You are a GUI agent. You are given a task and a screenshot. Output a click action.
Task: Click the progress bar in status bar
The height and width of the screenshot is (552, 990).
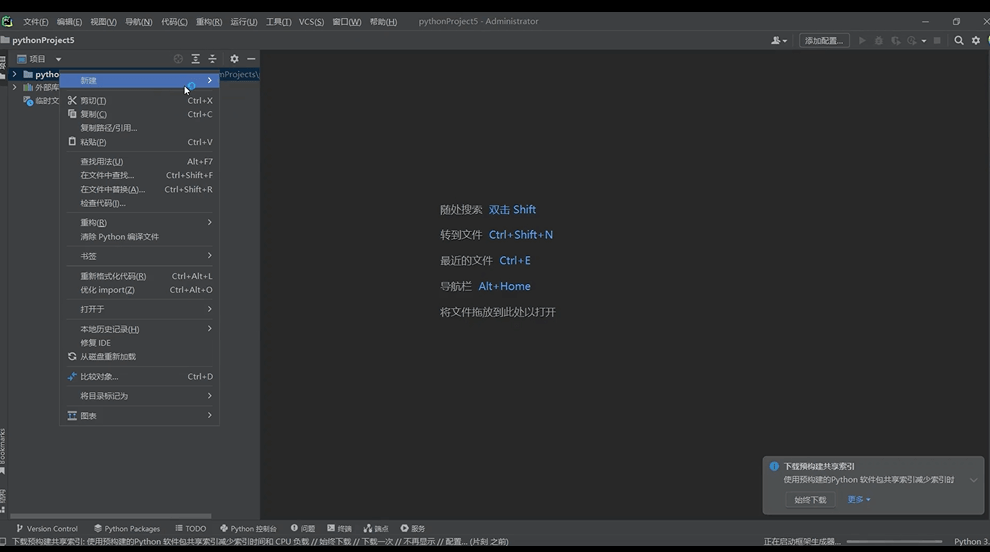[x=880, y=542]
